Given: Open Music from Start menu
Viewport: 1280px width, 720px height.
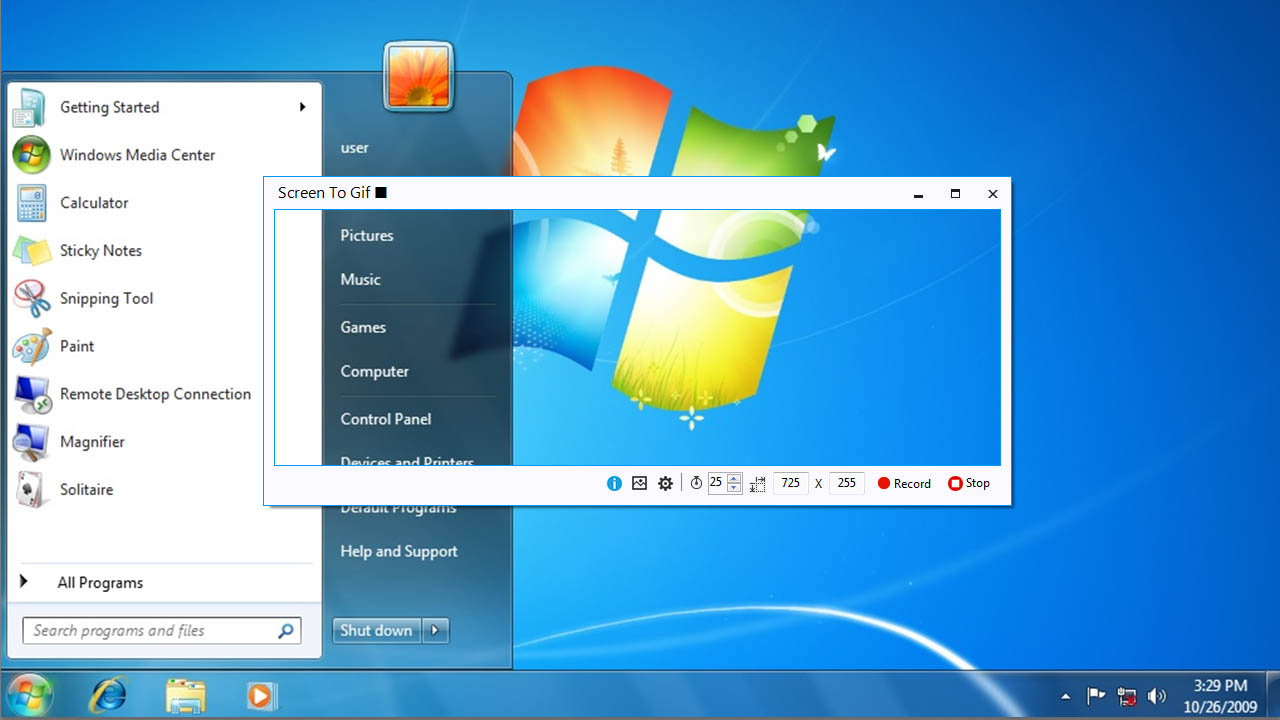Looking at the screenshot, I should pyautogui.click(x=361, y=280).
